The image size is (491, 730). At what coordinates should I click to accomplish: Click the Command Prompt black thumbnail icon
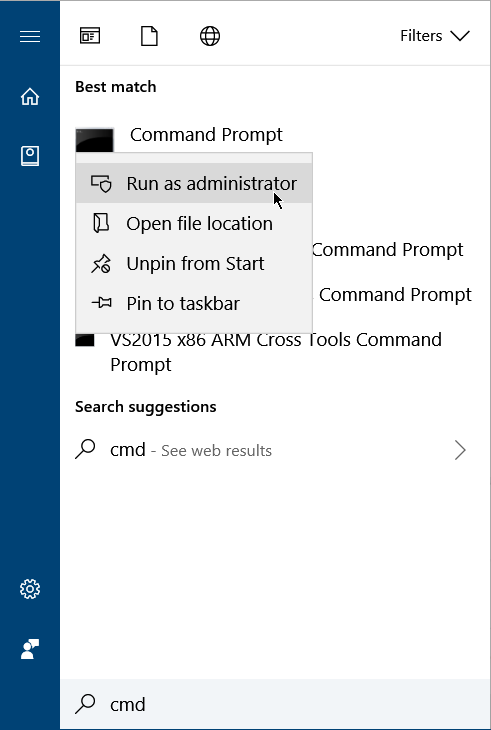pyautogui.click(x=94, y=140)
